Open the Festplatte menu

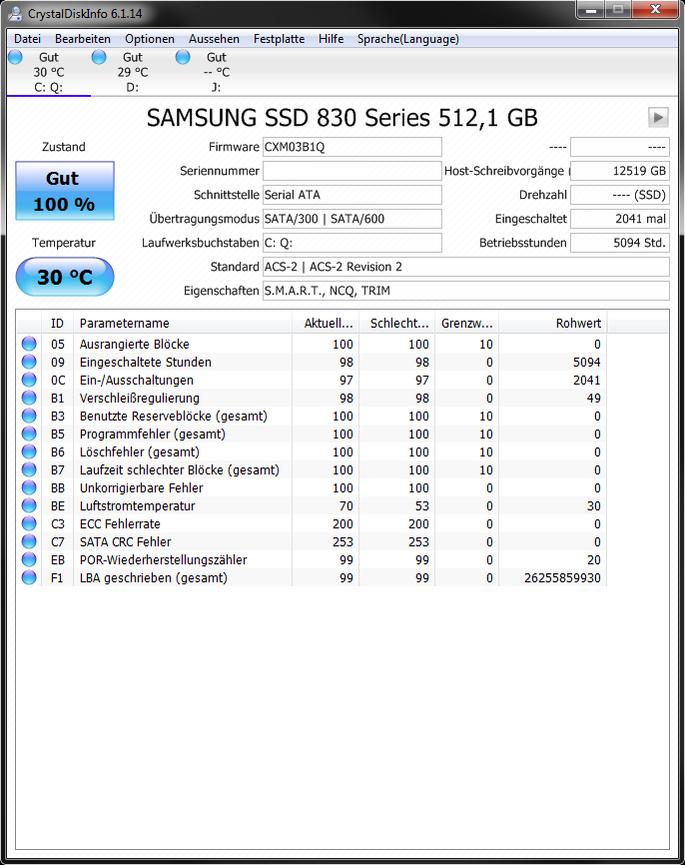(x=279, y=39)
